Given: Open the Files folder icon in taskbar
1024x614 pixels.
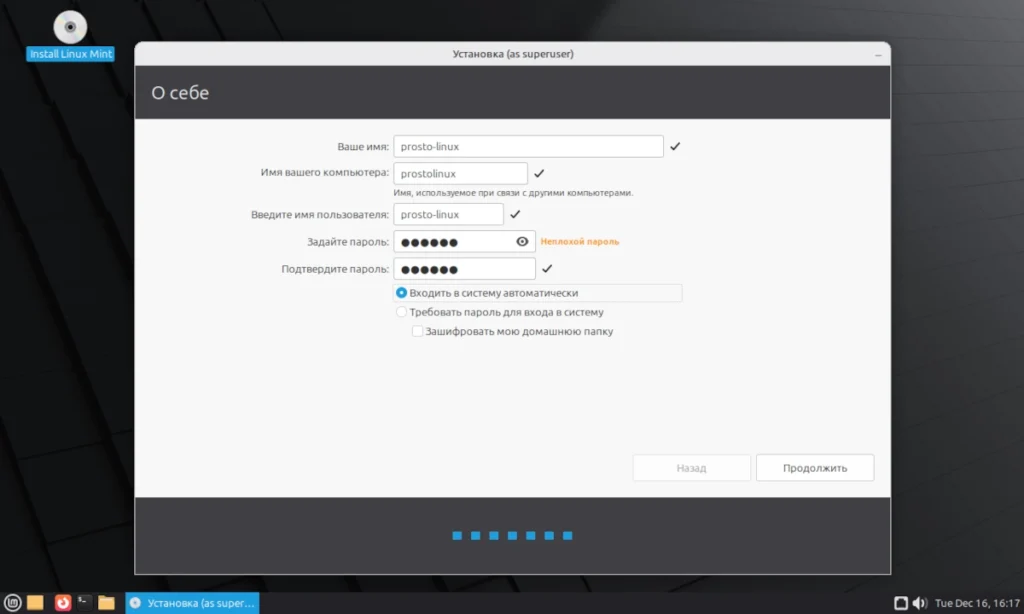Looking at the screenshot, I should click(106, 602).
